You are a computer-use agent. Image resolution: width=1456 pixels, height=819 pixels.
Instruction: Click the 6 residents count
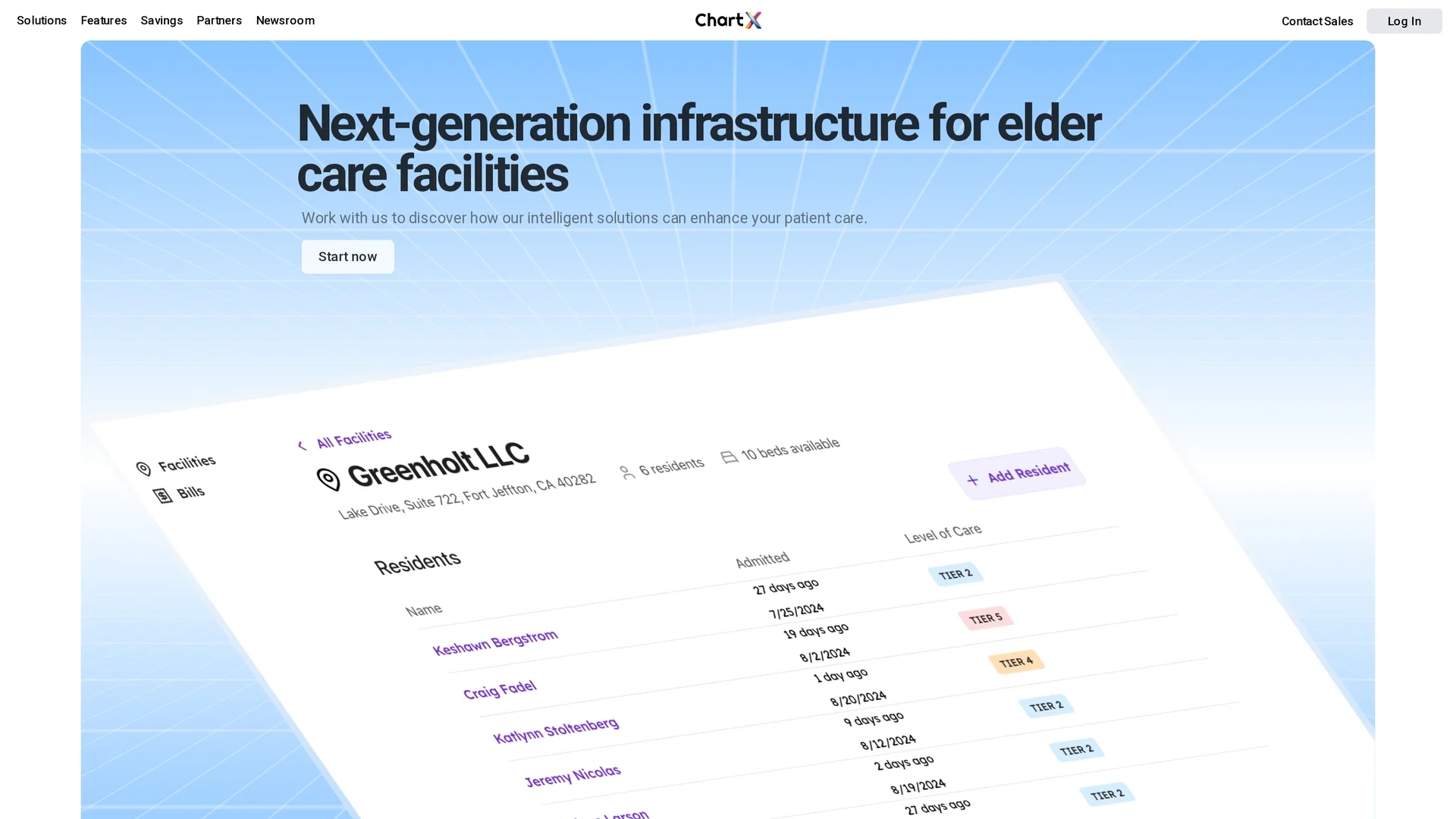pyautogui.click(x=671, y=466)
